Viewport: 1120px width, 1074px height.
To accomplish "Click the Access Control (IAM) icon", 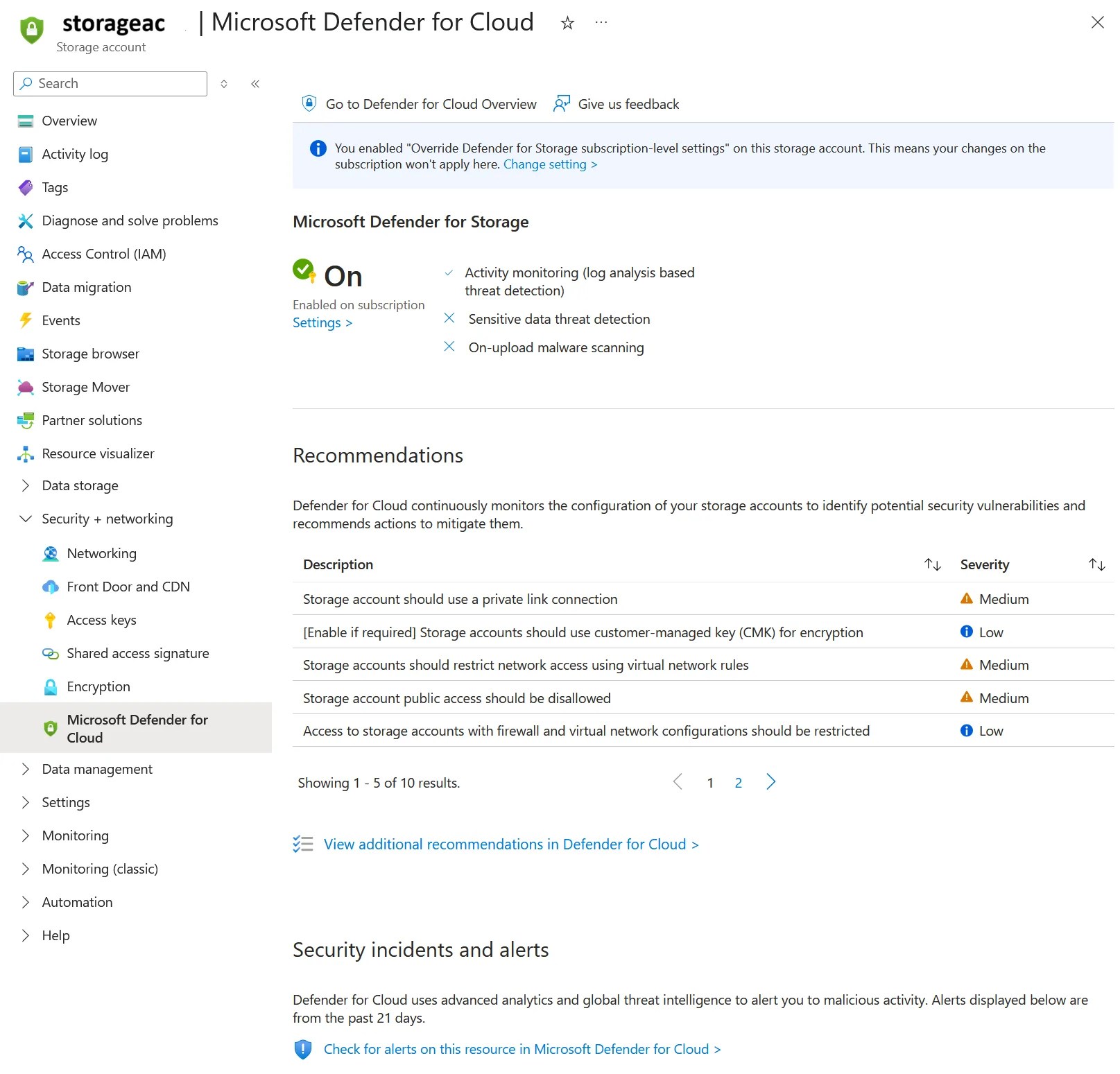I will point(26,254).
